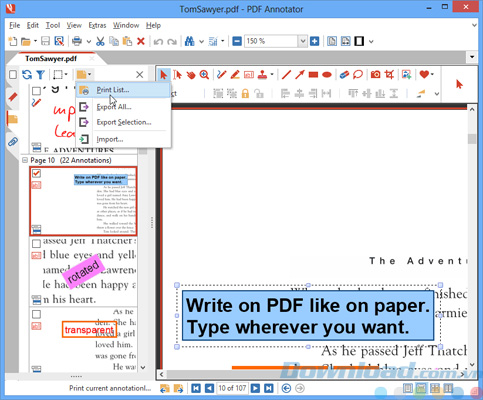The width and height of the screenshot is (483, 400).
Task: Click the Find binoculars icon
Action: click(x=190, y=41)
